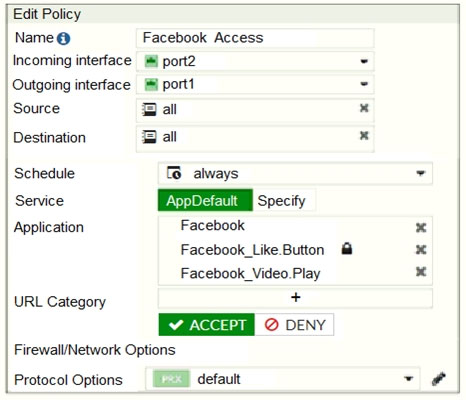Open the Protocol Options default dropdown
466x400 pixels.
coord(282,379)
